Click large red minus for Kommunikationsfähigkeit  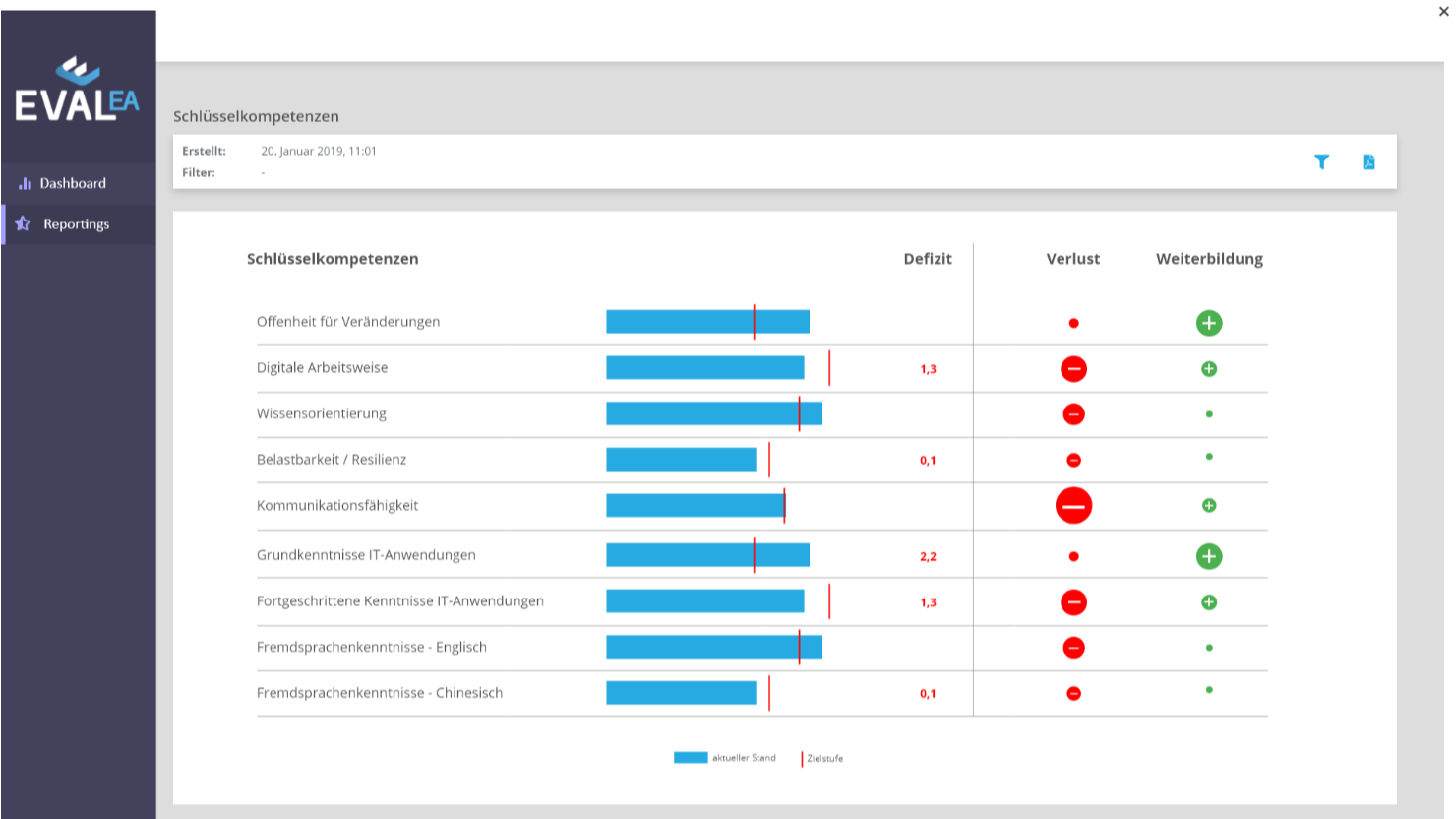point(1073,506)
